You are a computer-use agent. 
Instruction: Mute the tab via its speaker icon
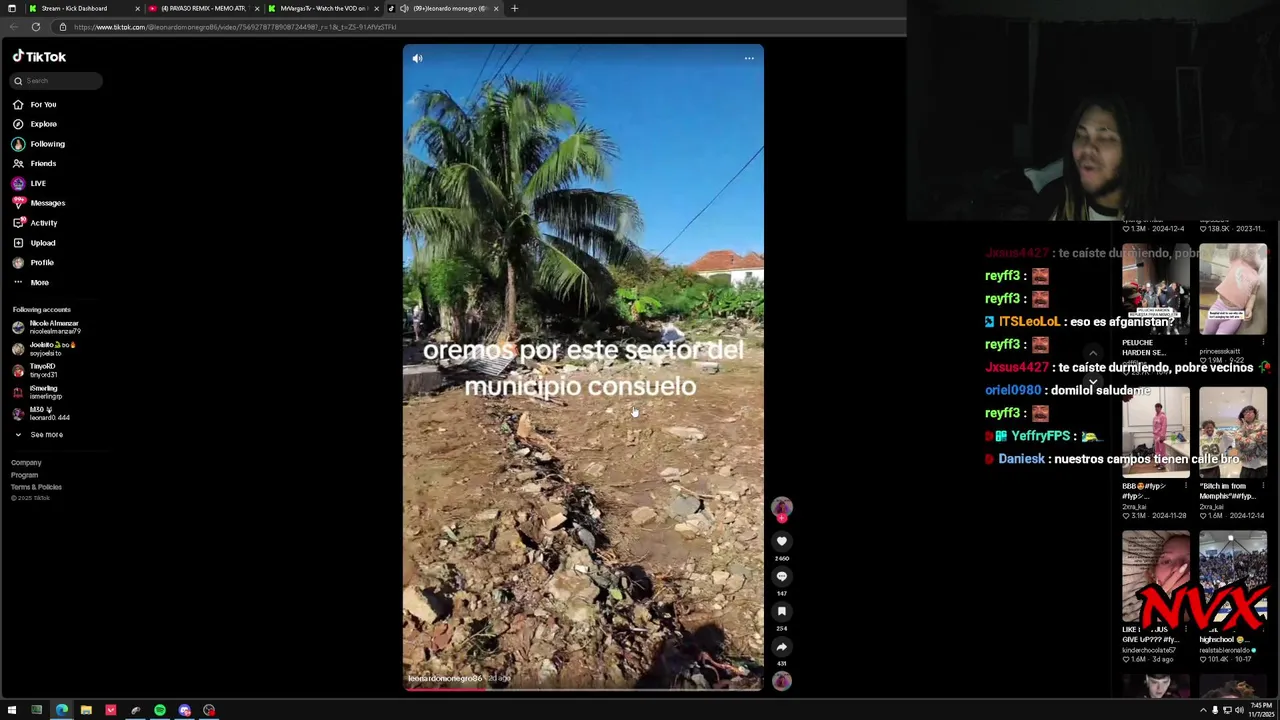click(404, 8)
